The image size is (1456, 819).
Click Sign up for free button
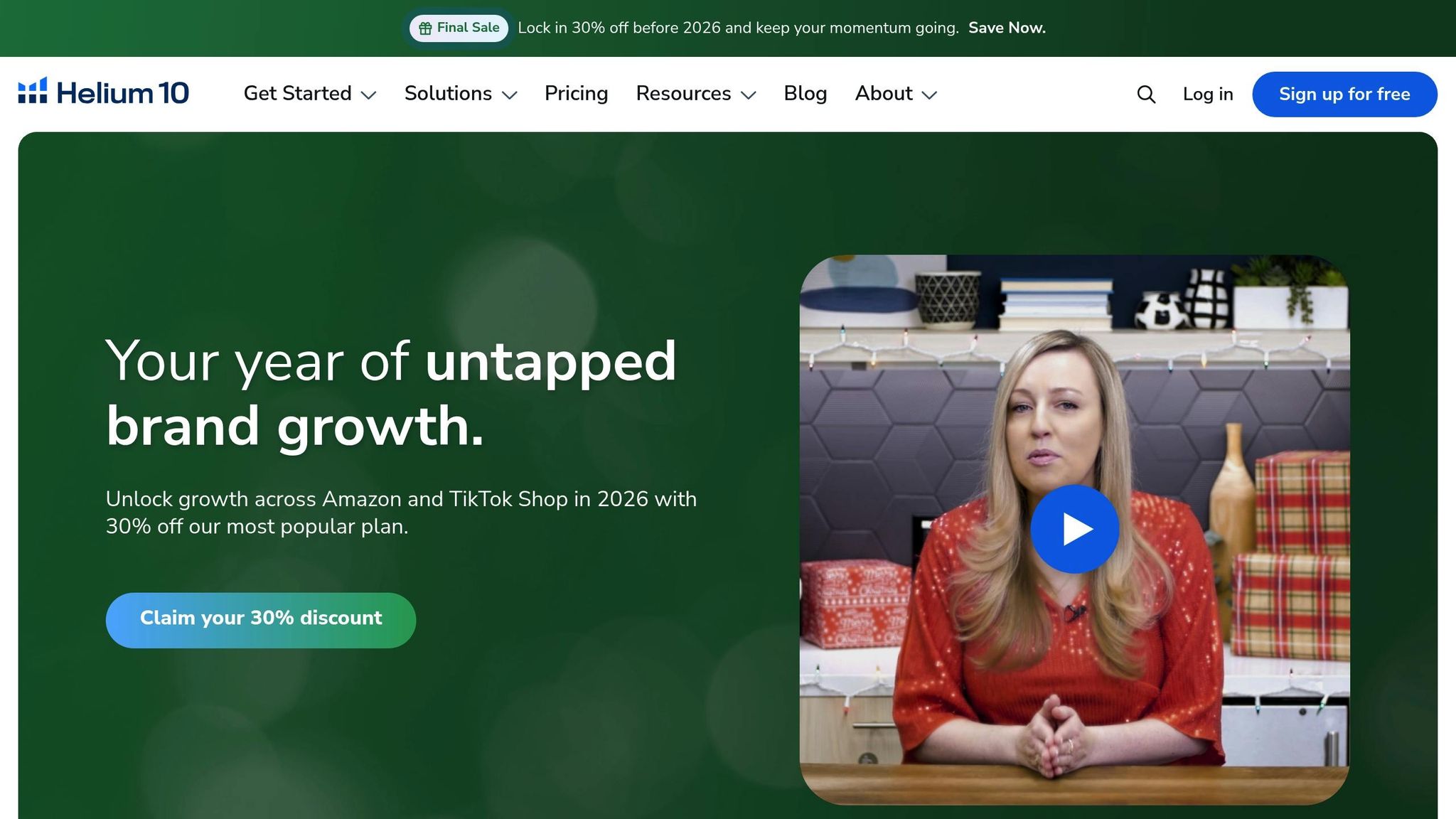point(1344,94)
